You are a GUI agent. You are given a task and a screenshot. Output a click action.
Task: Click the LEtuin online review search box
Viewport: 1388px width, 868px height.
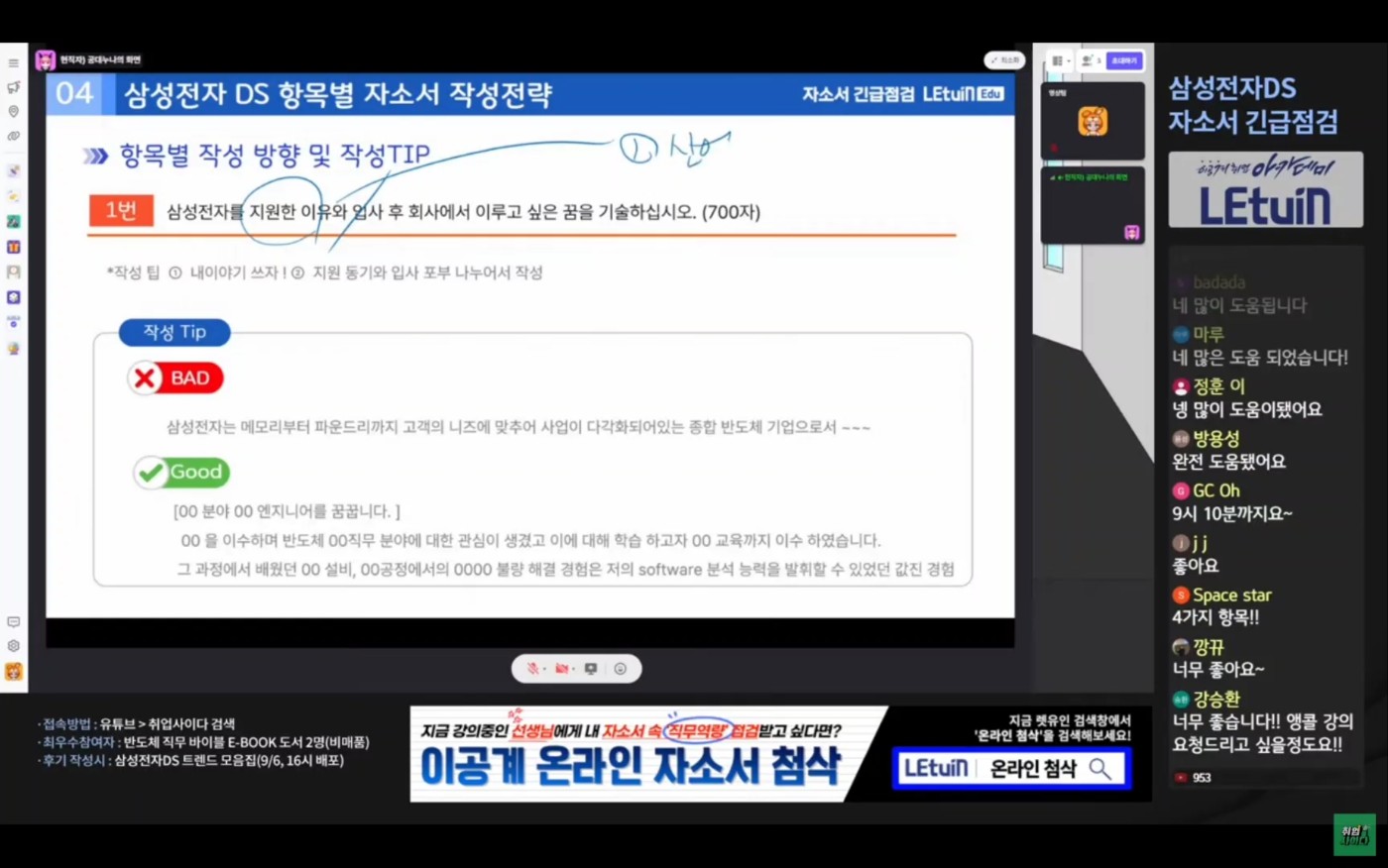point(1011,769)
